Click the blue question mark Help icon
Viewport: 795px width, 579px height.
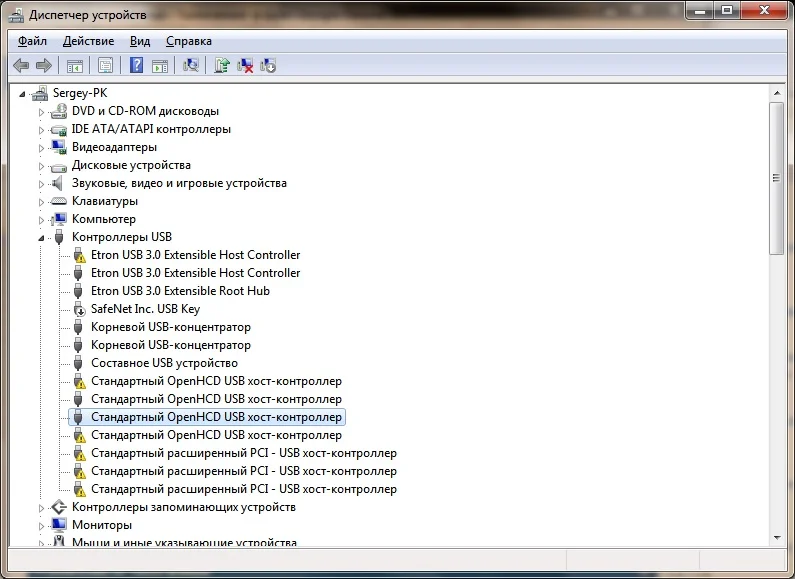pos(136,65)
